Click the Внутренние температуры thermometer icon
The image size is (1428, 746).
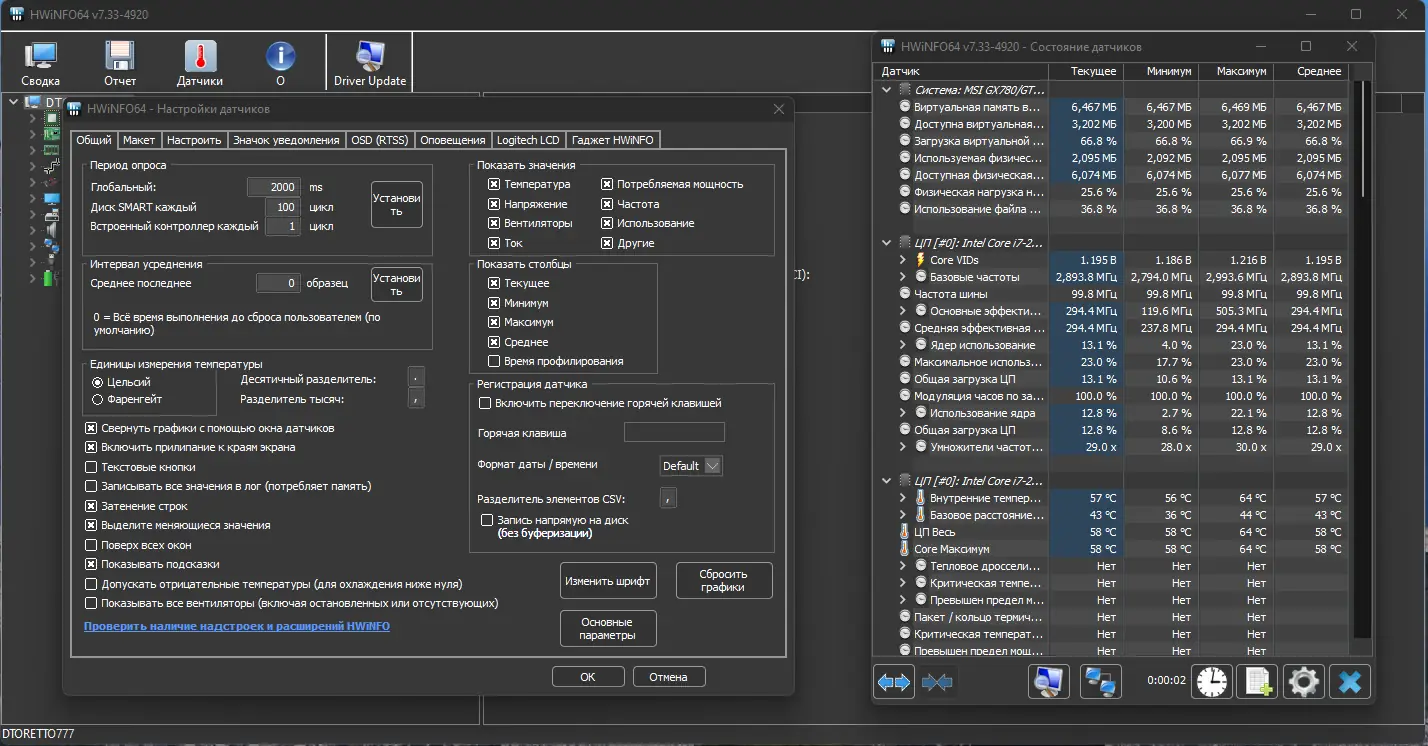(921, 498)
